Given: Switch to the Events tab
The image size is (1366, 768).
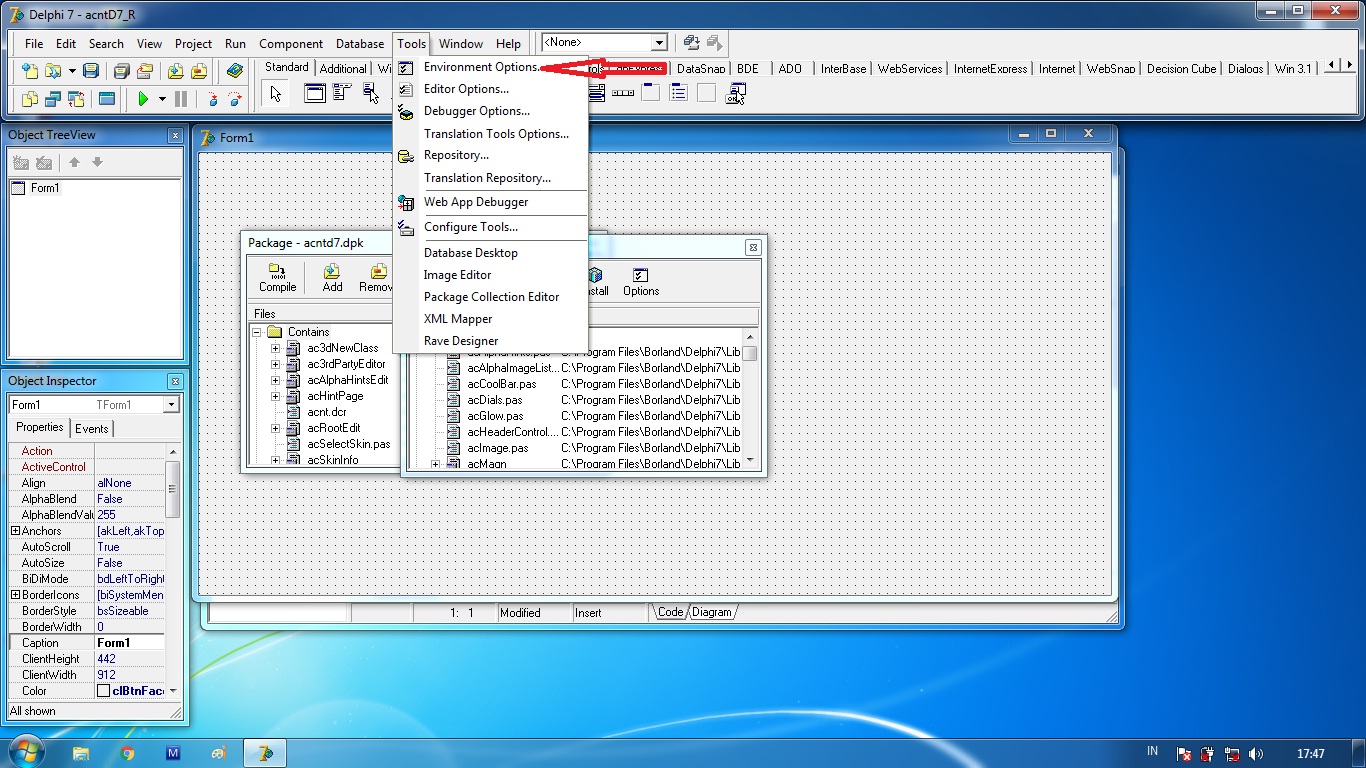Looking at the screenshot, I should 92,428.
